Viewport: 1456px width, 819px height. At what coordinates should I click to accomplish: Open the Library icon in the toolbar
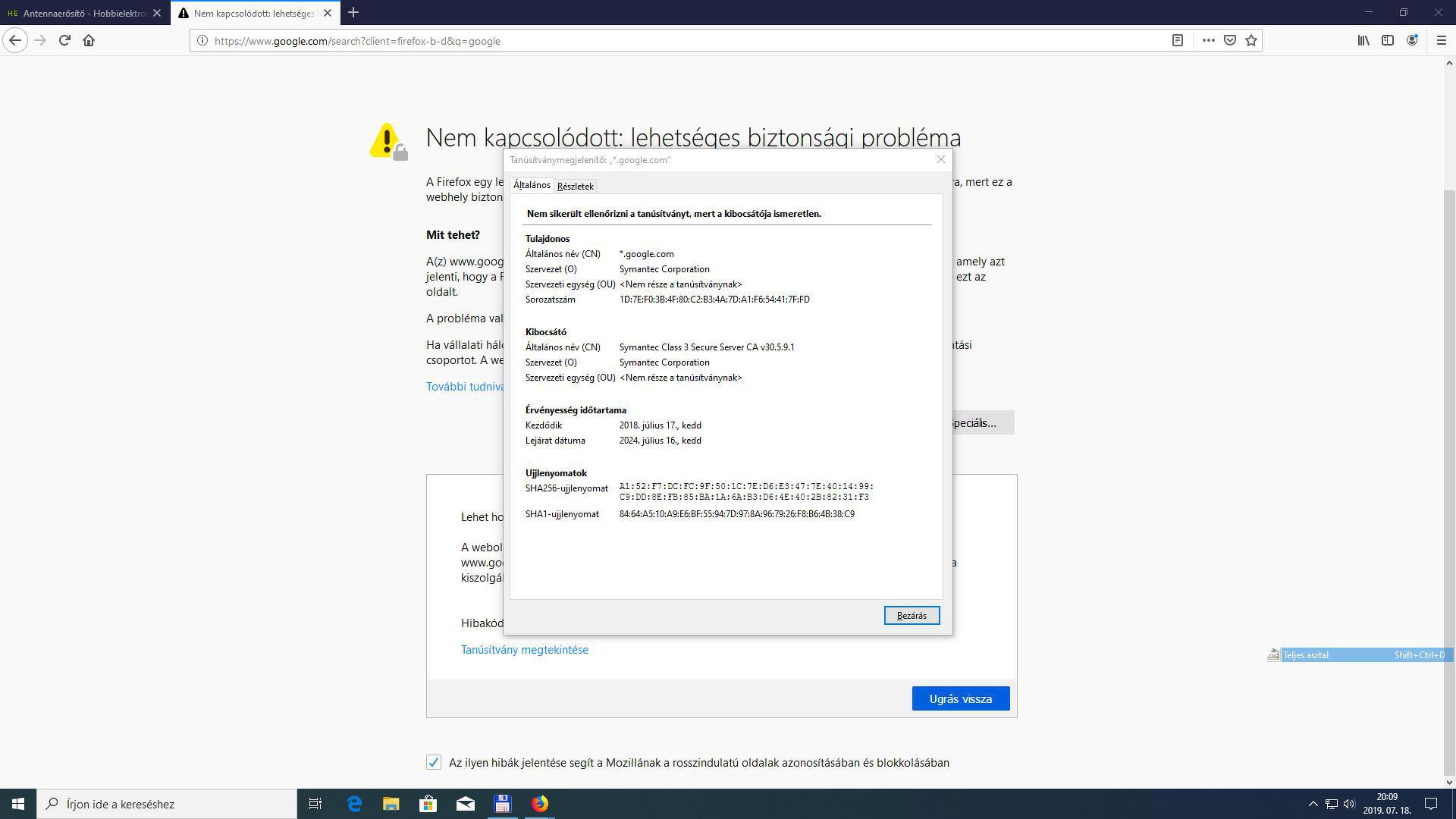(1363, 41)
